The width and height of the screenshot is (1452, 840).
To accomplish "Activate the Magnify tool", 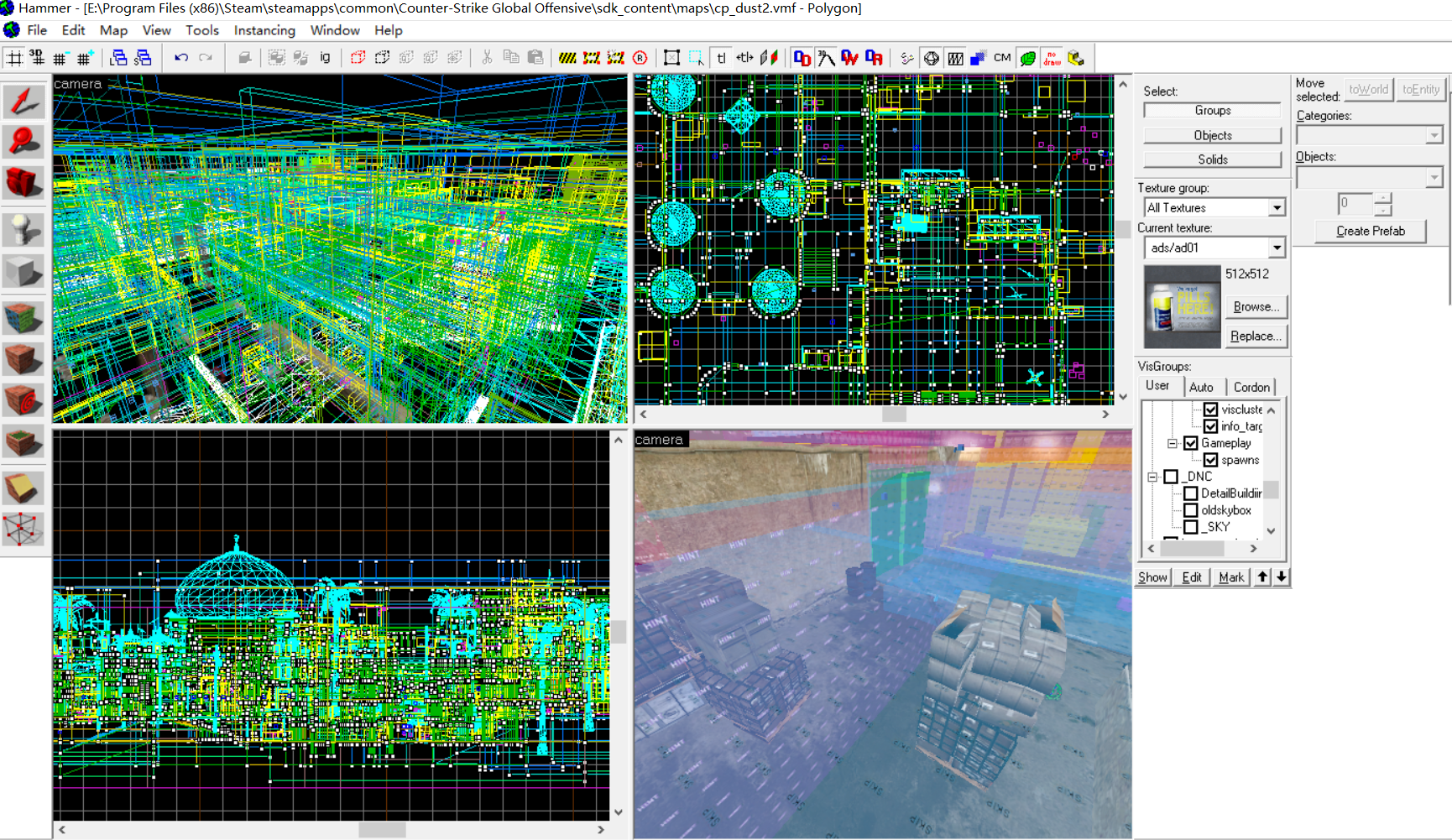I will (x=24, y=141).
